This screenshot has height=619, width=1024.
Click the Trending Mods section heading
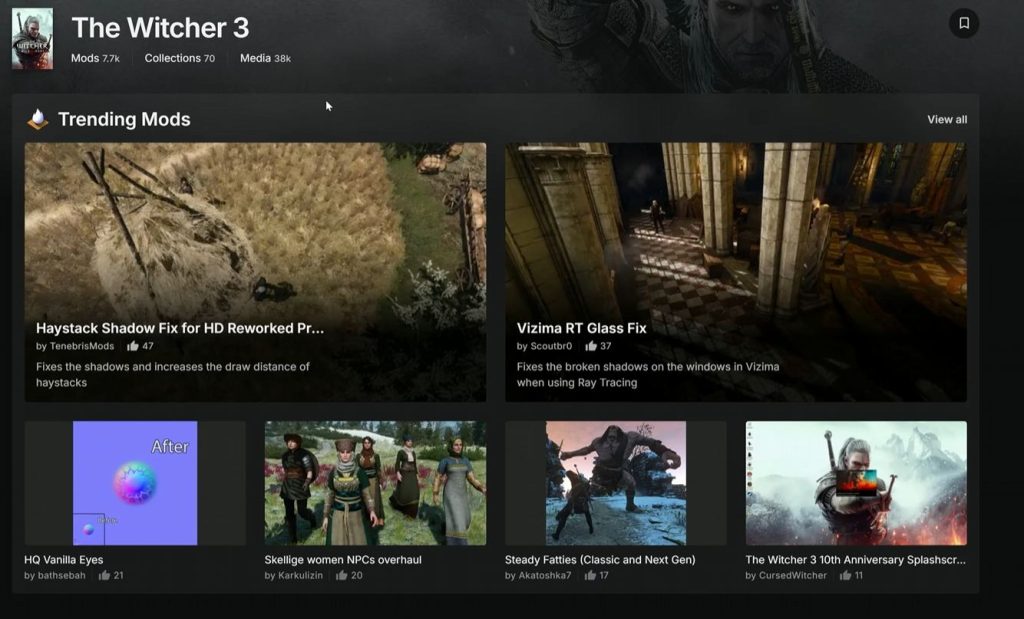[x=124, y=119]
